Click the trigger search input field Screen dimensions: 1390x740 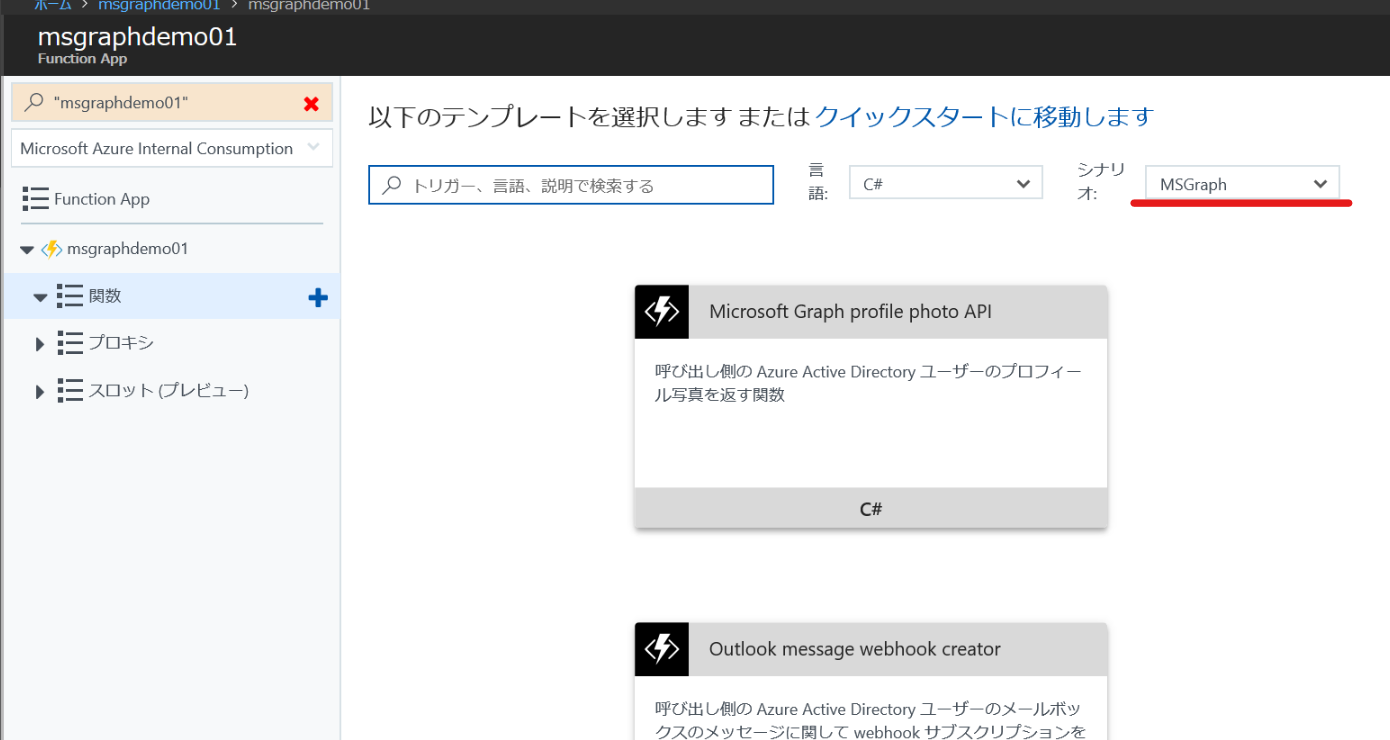click(570, 184)
